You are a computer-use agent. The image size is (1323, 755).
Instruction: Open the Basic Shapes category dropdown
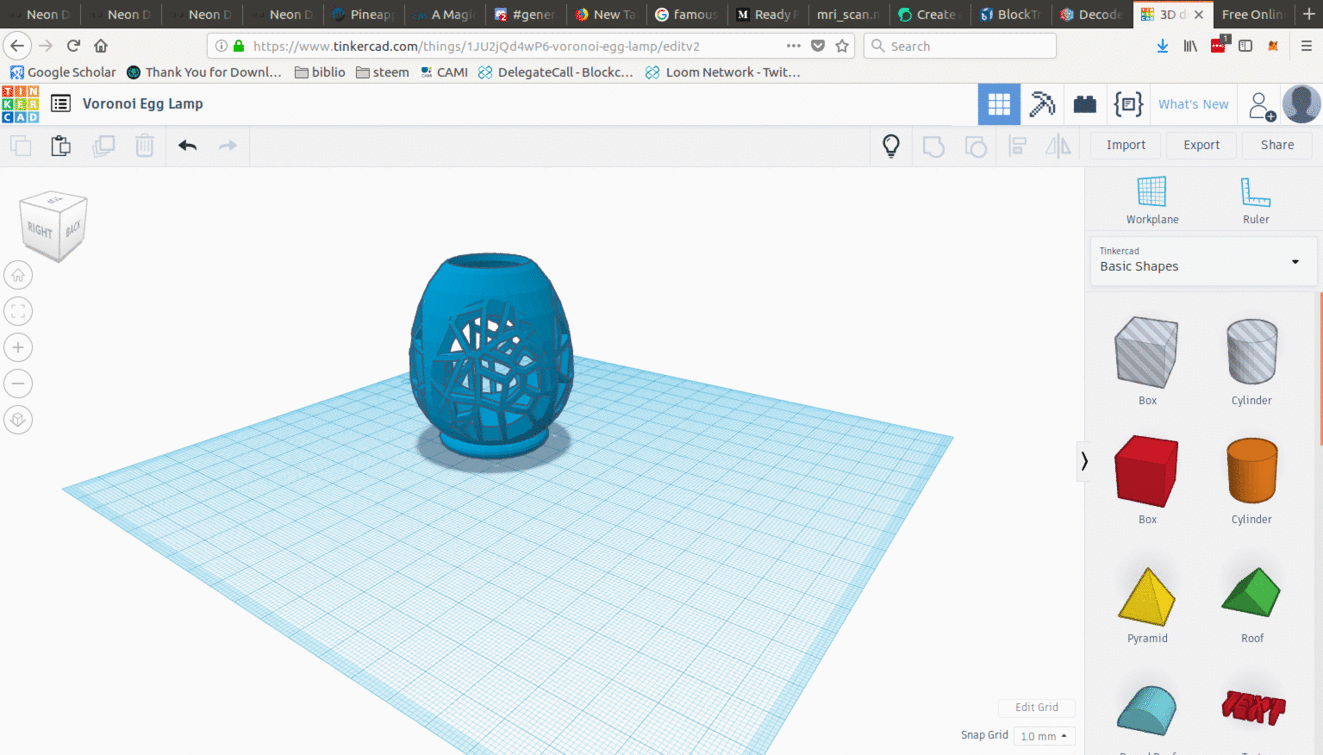tap(1201, 260)
